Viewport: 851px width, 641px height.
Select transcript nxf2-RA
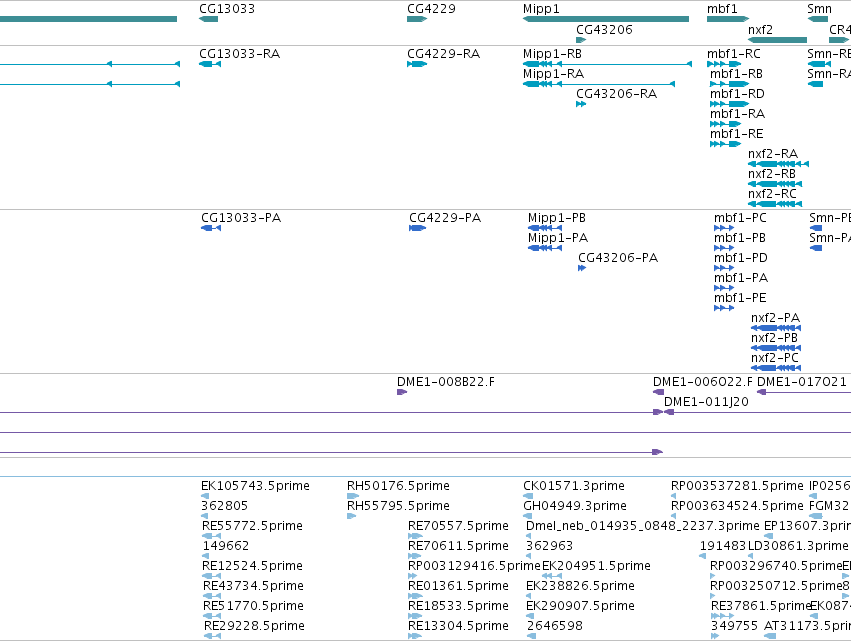tap(773, 154)
